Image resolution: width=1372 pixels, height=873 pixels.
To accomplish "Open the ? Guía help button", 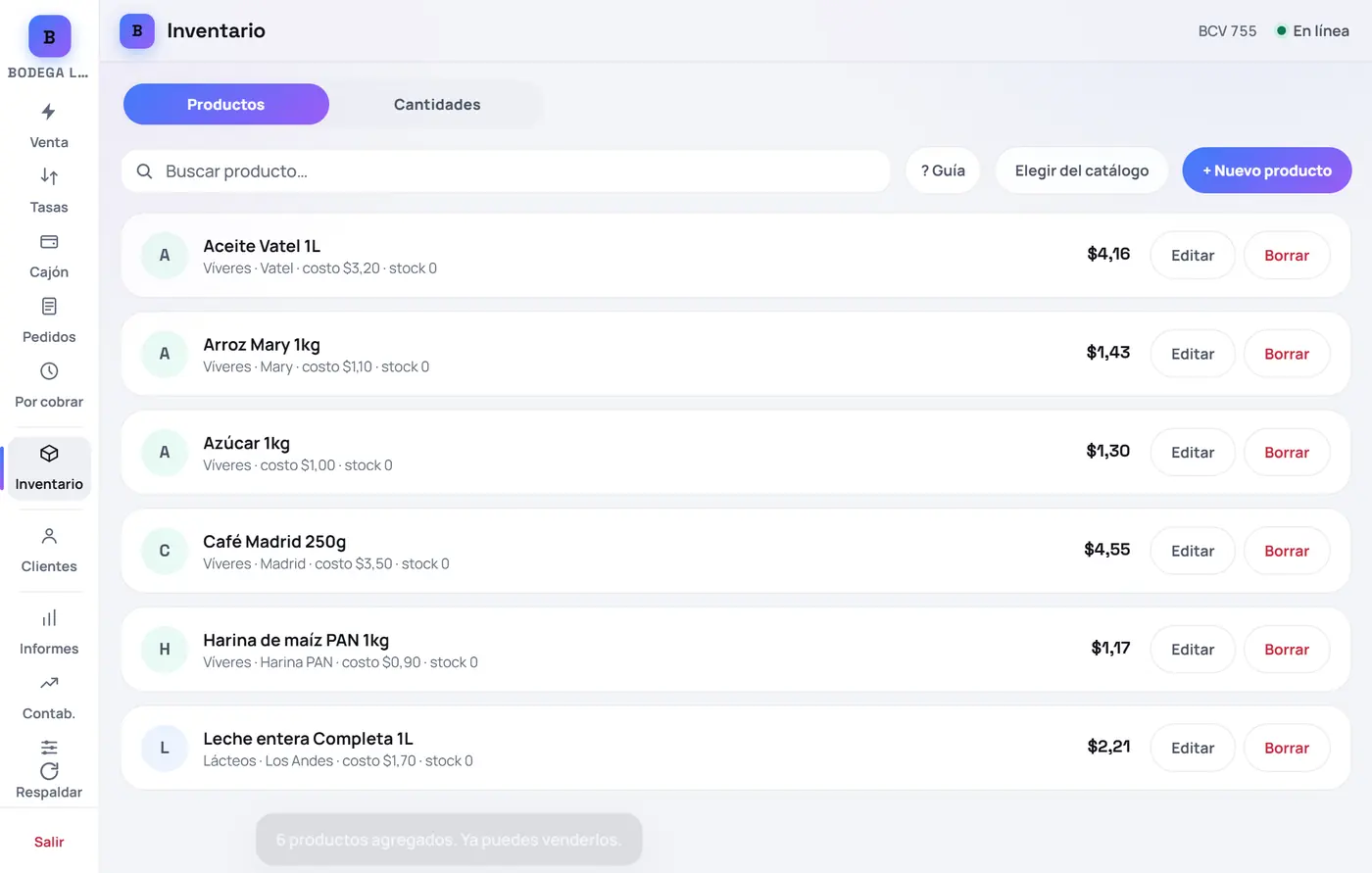I will [943, 170].
